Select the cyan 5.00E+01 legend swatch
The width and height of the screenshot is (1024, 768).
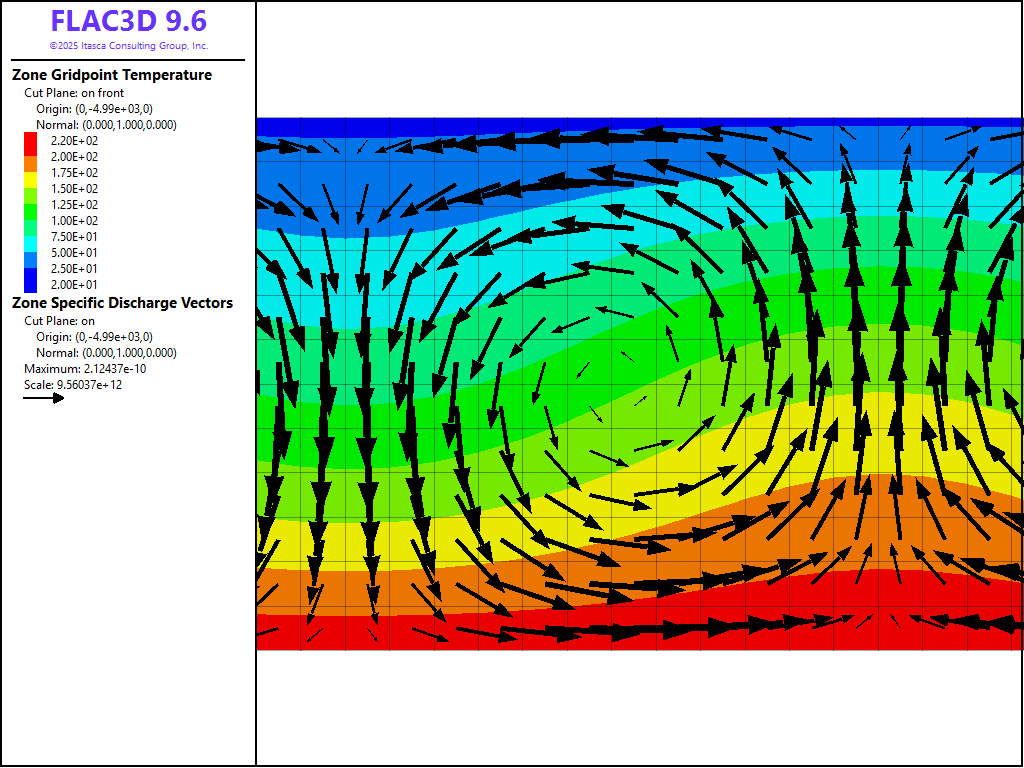tap(30, 253)
